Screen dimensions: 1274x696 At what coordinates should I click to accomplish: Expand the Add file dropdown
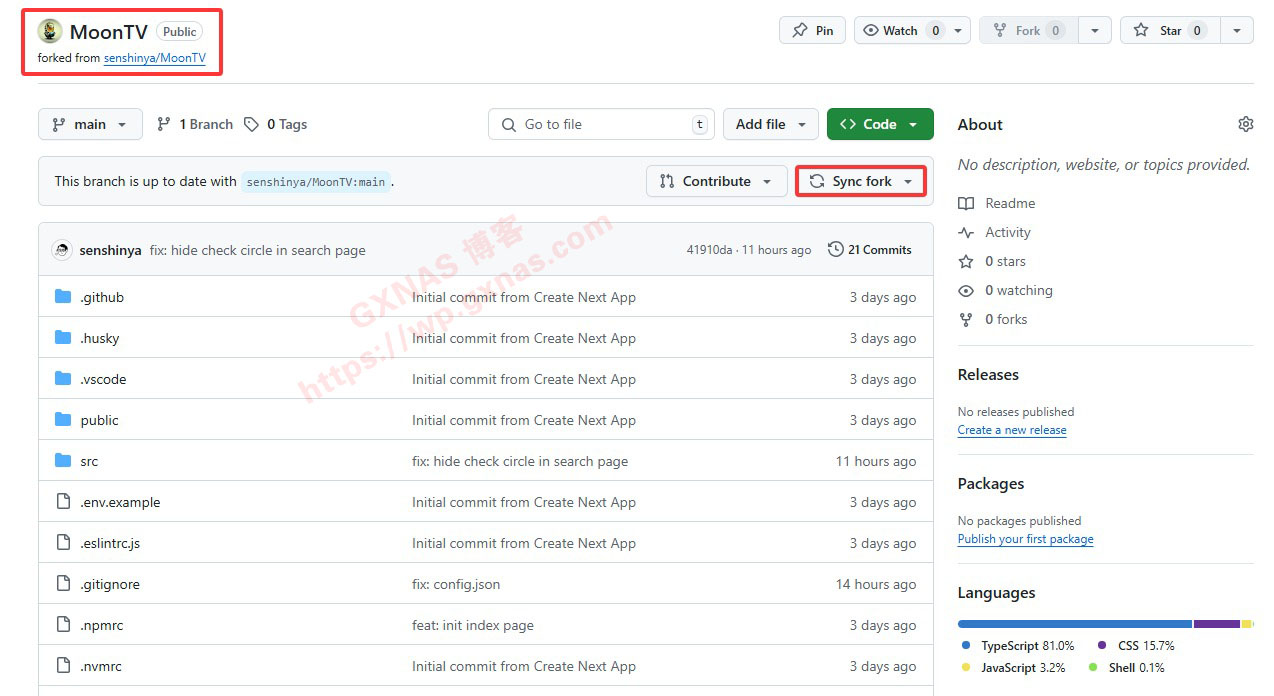tap(771, 124)
